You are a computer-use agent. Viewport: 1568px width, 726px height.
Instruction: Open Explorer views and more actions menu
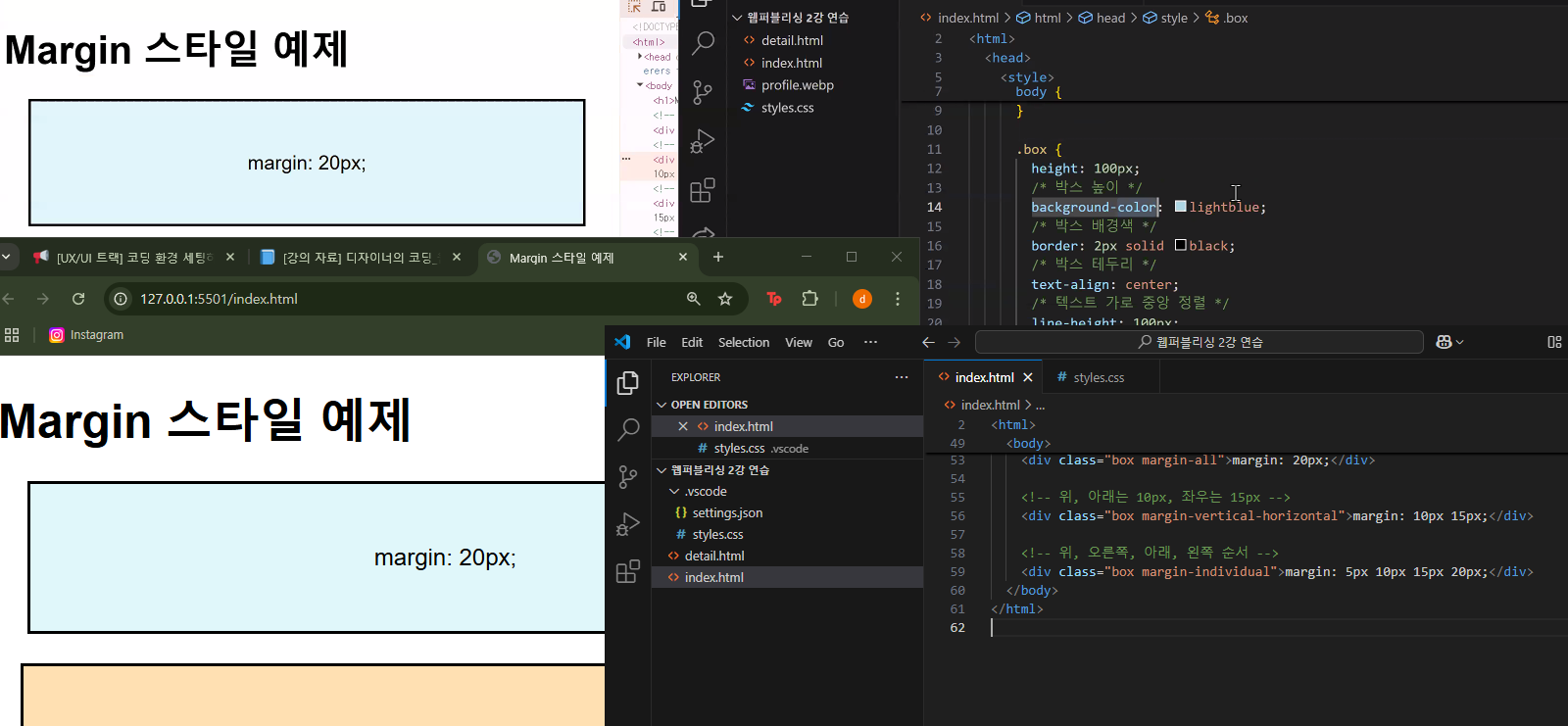[x=902, y=377]
